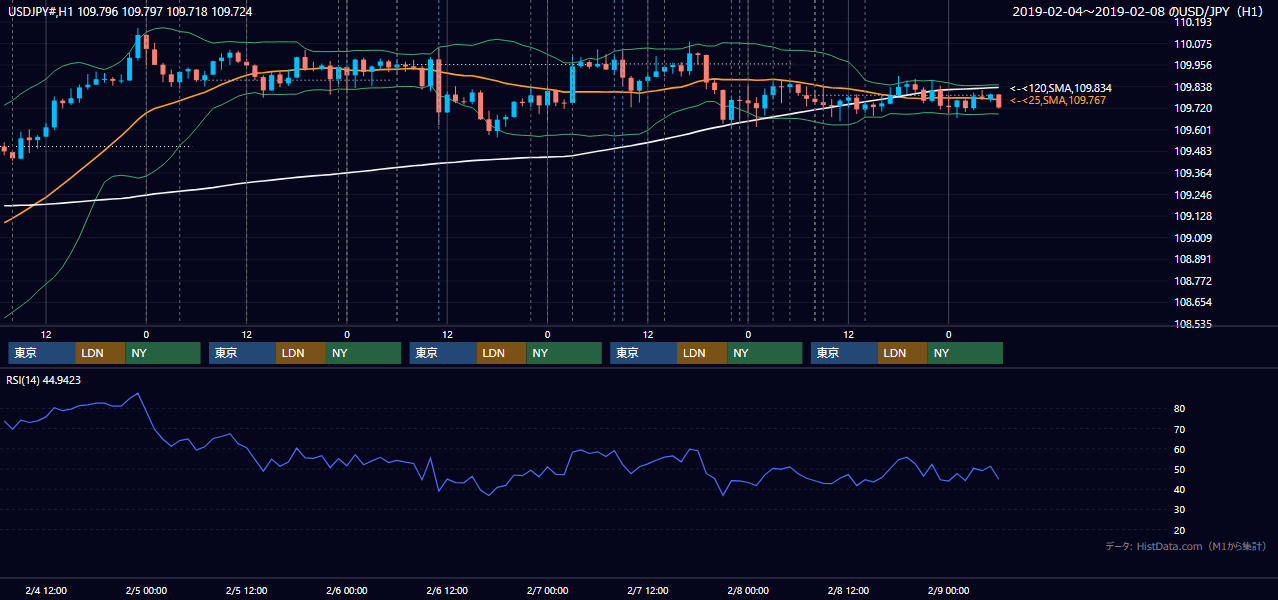Click RSI scale value 50
Viewport: 1278px width, 600px height.
[1180, 469]
